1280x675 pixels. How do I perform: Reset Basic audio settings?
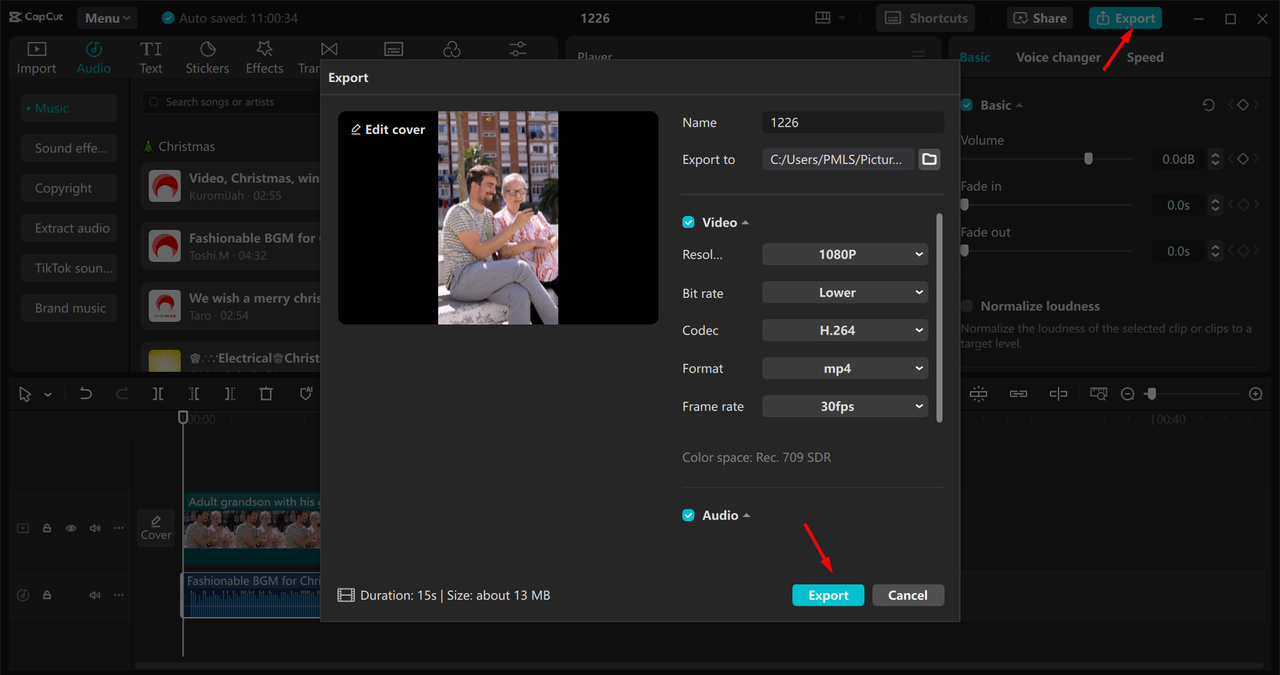1208,105
